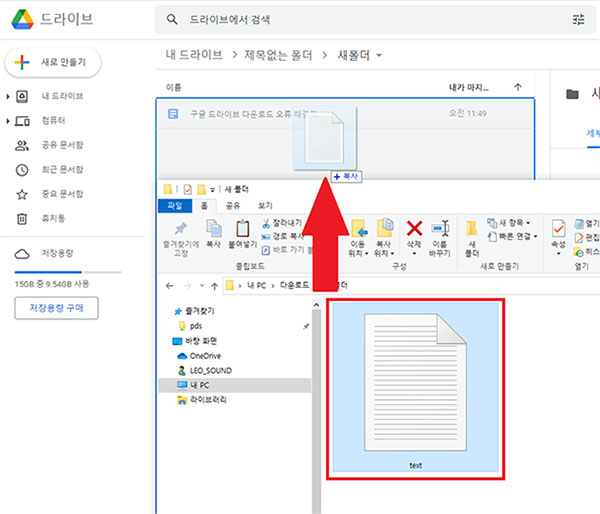The image size is (600, 514).
Task: Select the text file thumbnail
Action: pos(416,388)
